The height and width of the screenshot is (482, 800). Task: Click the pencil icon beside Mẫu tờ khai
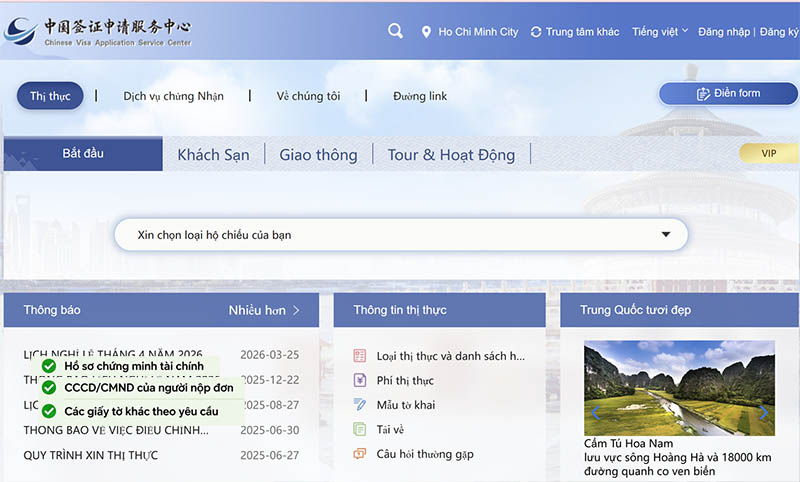[360, 404]
